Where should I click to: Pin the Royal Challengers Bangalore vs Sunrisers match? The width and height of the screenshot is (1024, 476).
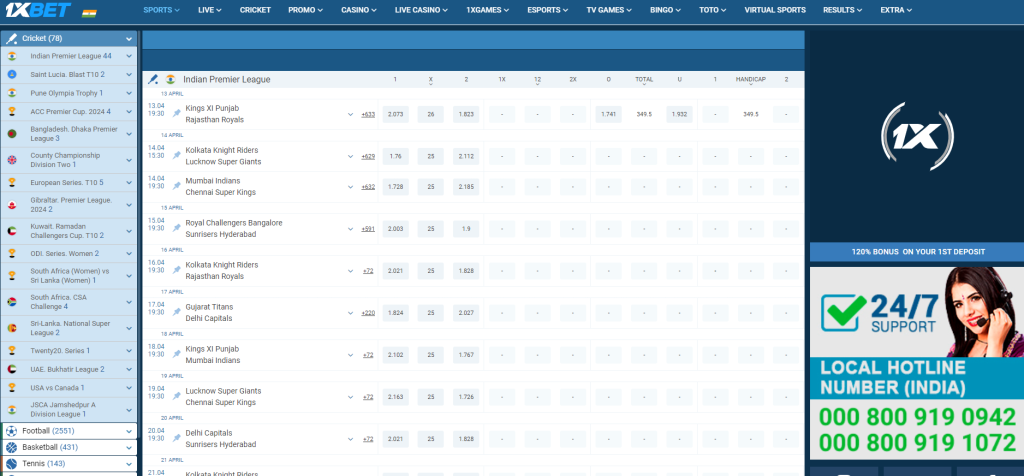176,228
